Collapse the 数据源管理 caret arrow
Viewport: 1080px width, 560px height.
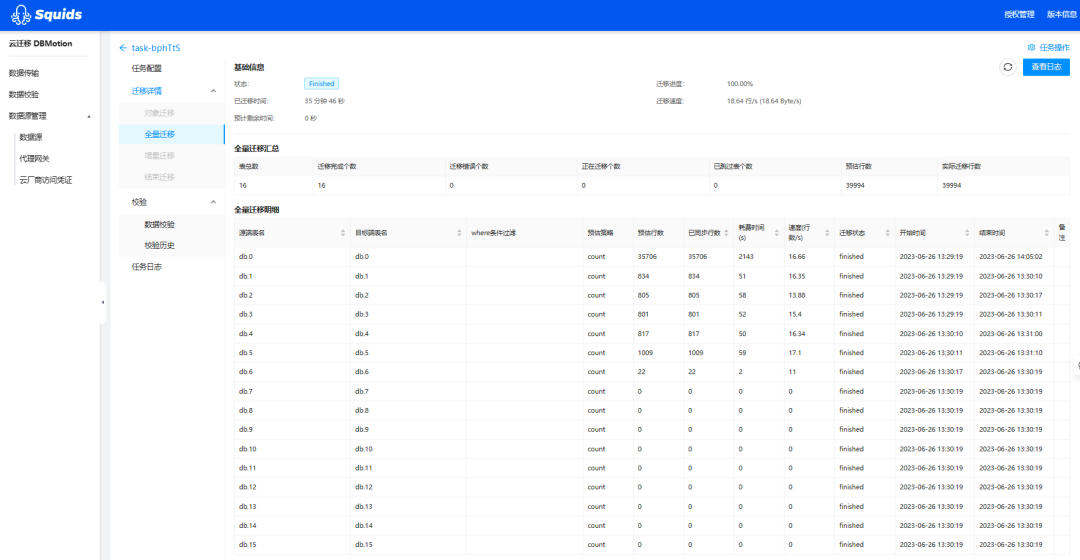tap(89, 116)
